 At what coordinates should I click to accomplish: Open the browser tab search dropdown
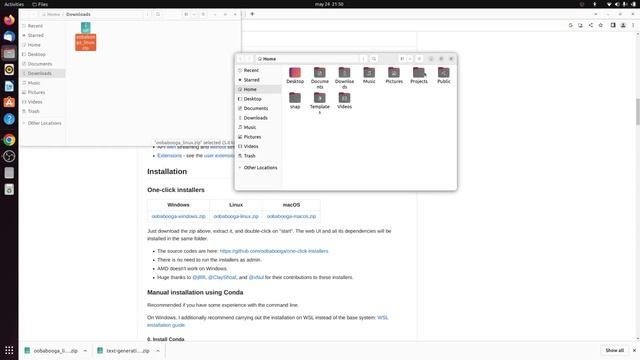click(x=596, y=14)
